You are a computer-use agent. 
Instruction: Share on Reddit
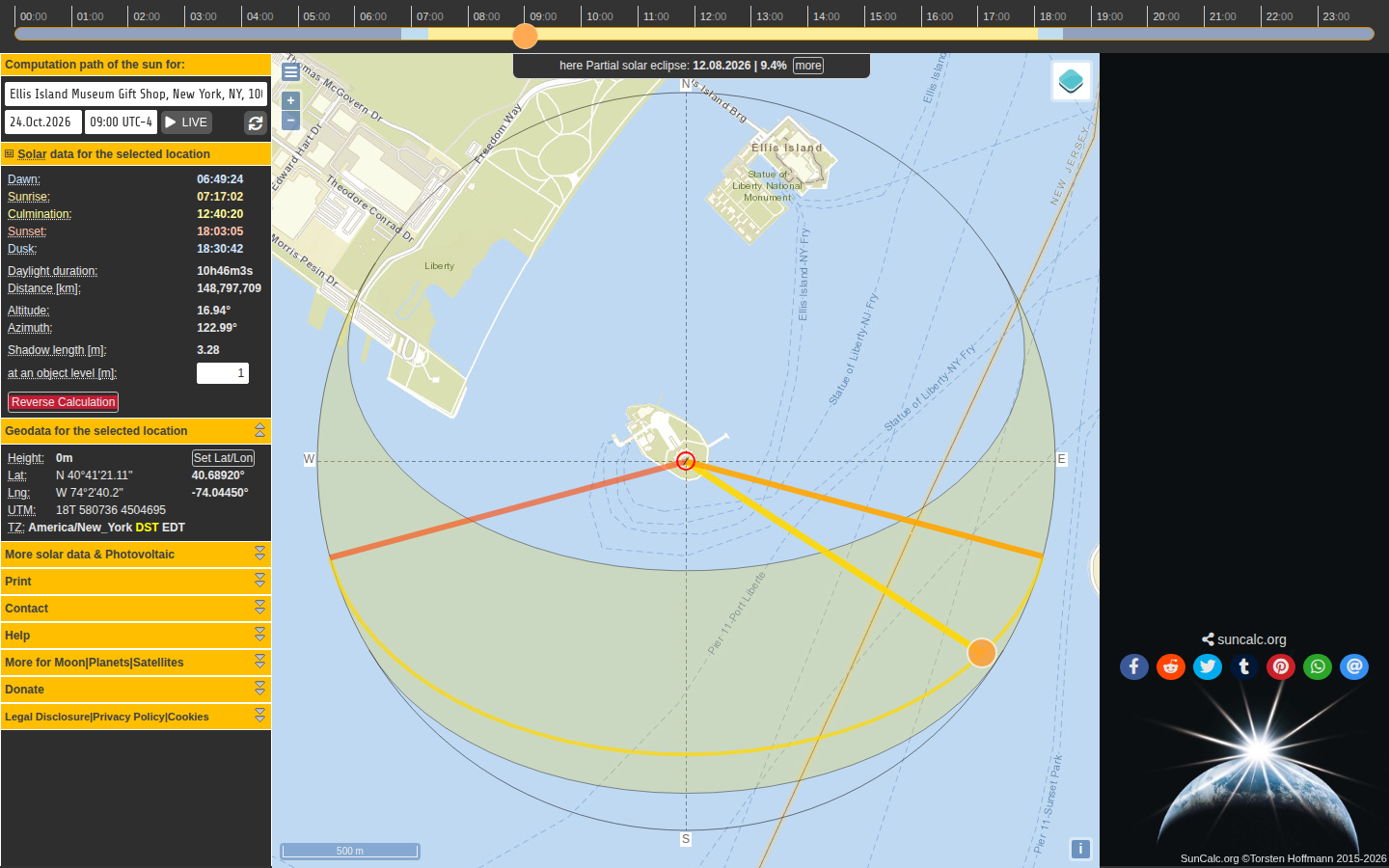click(1171, 666)
